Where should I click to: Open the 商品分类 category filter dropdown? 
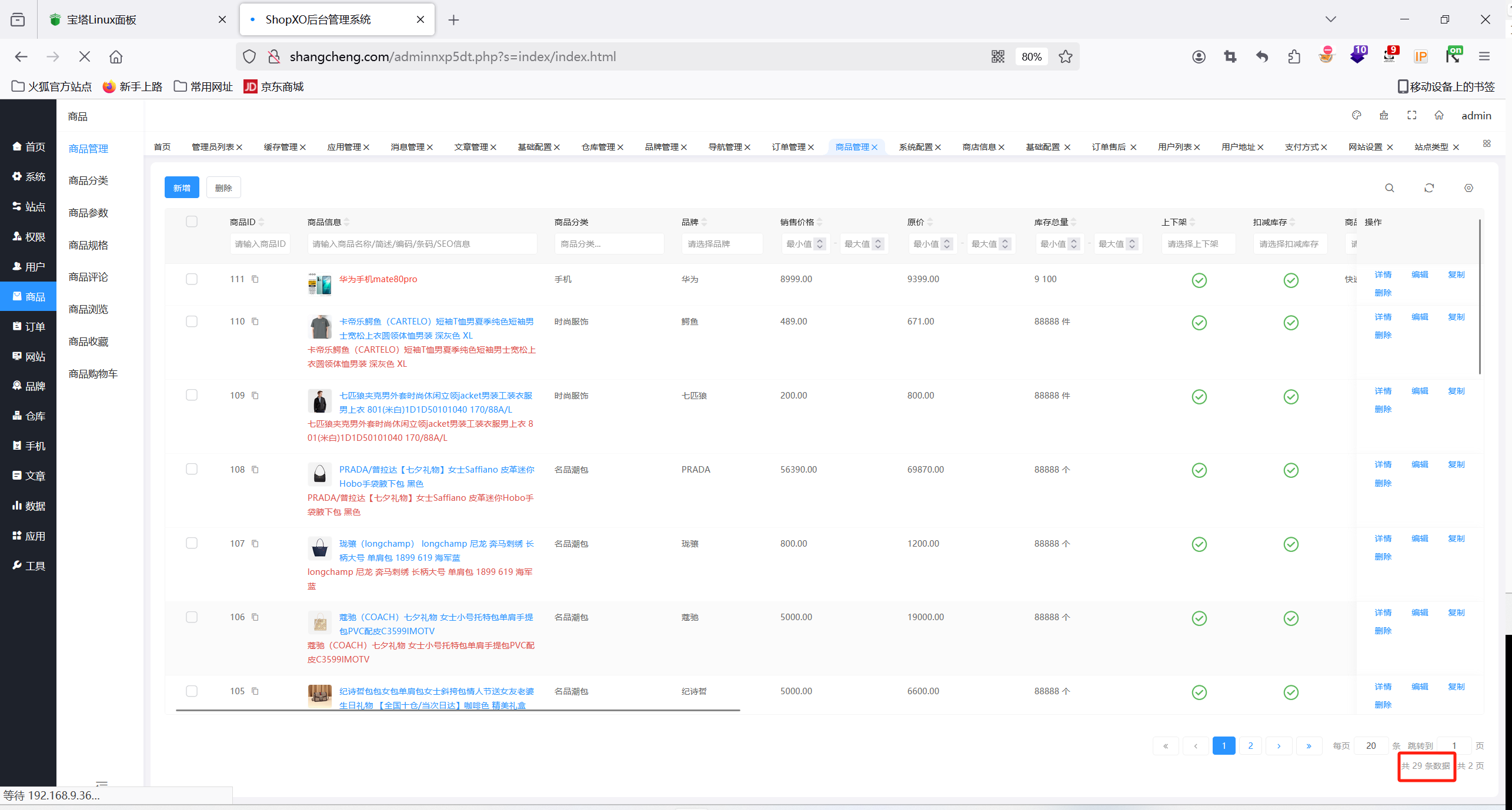pos(608,244)
